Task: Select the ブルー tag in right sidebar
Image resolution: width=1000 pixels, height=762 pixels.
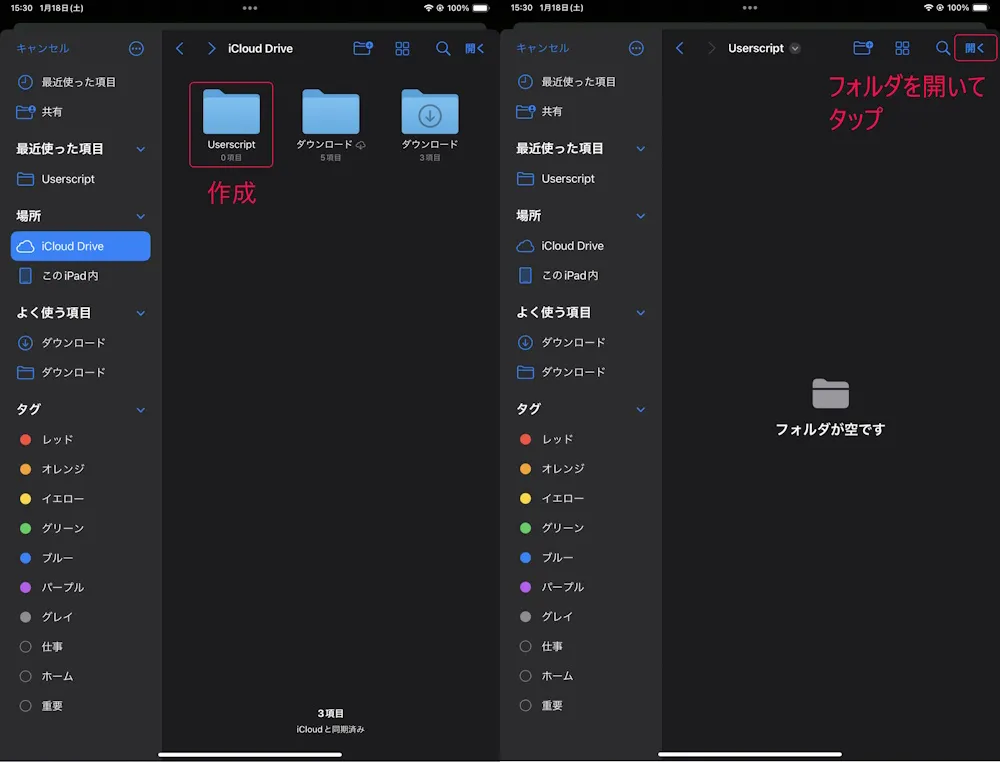Action: [x=580, y=557]
